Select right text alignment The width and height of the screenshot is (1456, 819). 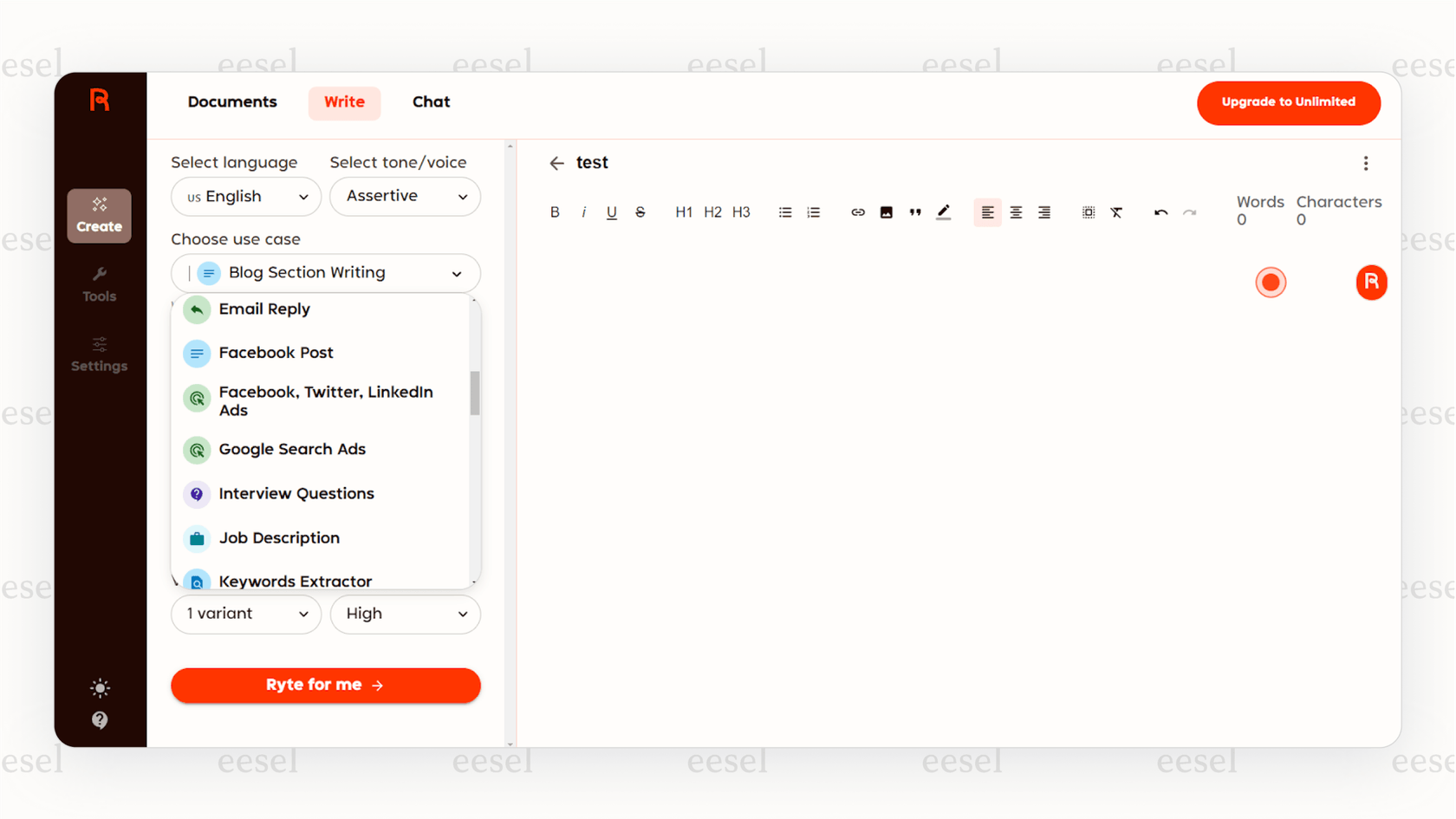tap(1044, 211)
